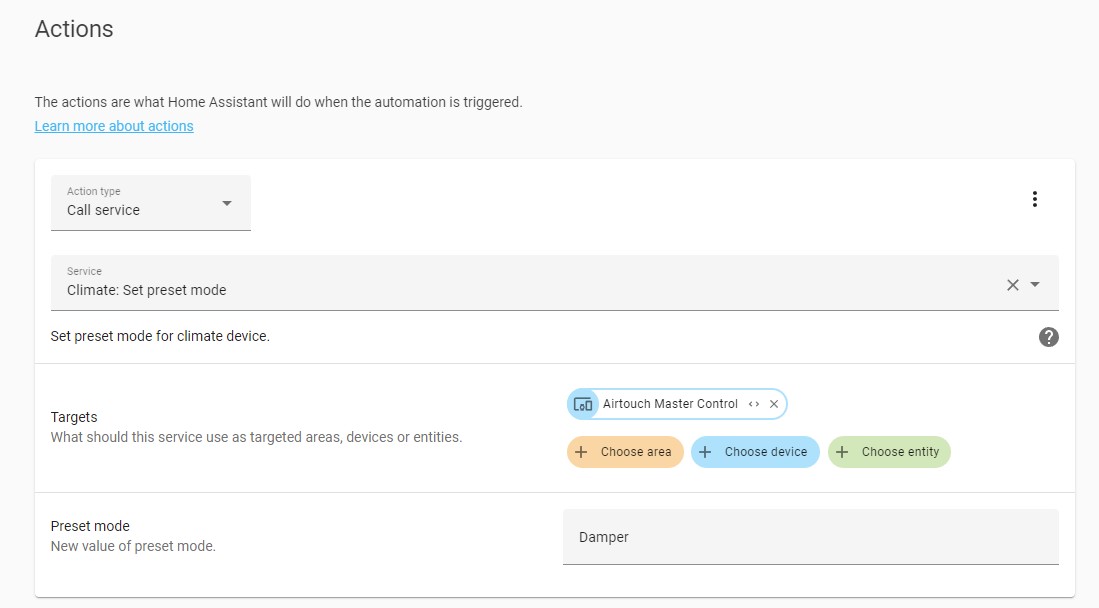Image resolution: width=1099 pixels, height=608 pixels.
Task: Click the Choose device button
Action: point(755,452)
